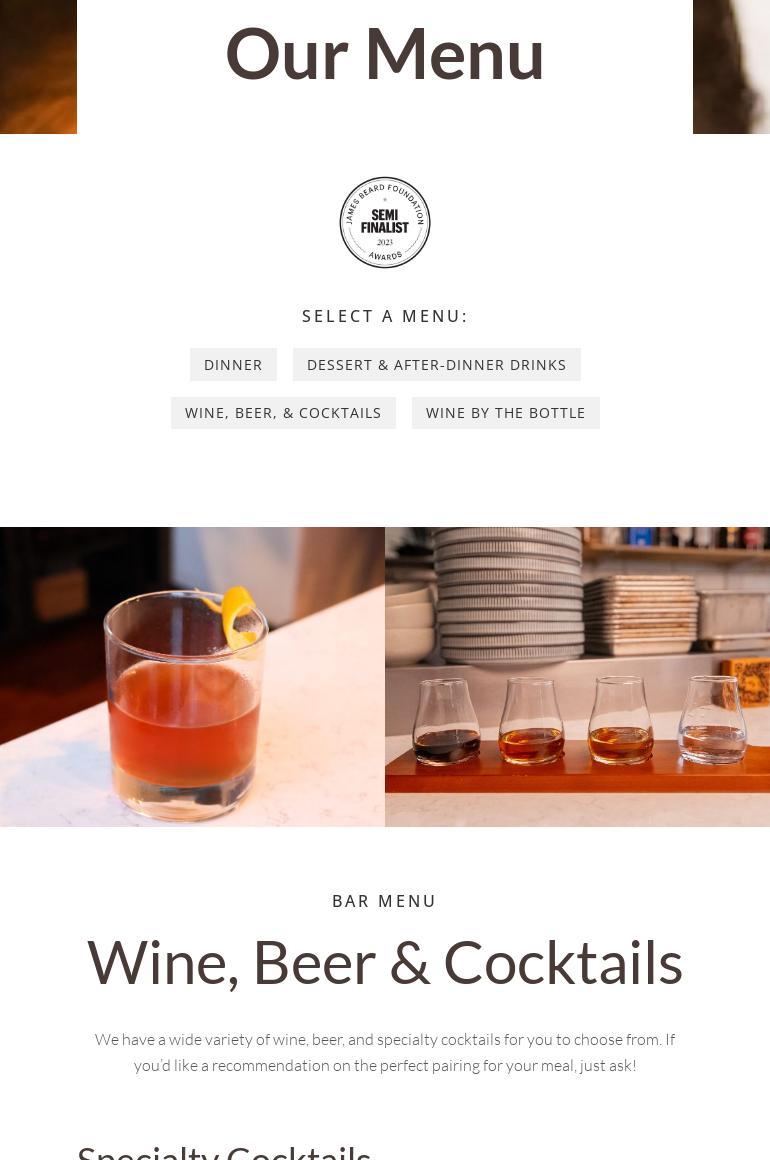Viewport: 770px width, 1160px height.
Task: Click the Our Menu page heading
Action: point(385,54)
